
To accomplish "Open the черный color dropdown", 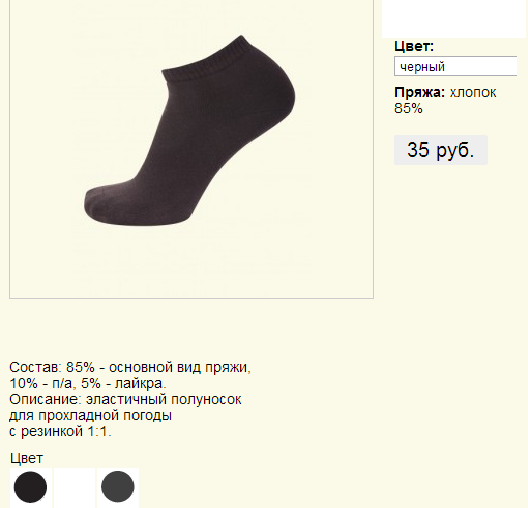I will [456, 66].
